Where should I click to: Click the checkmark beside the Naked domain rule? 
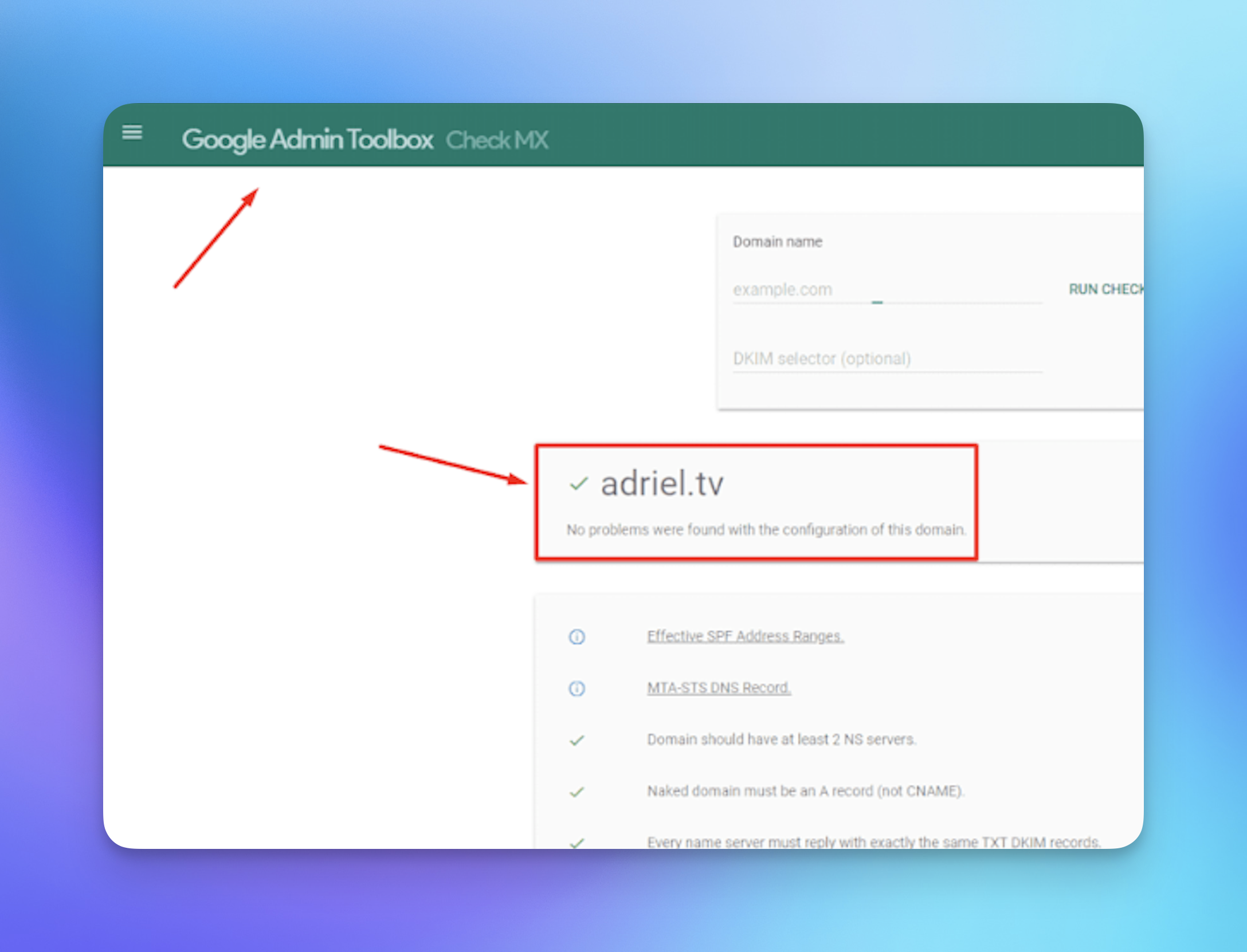coord(577,792)
